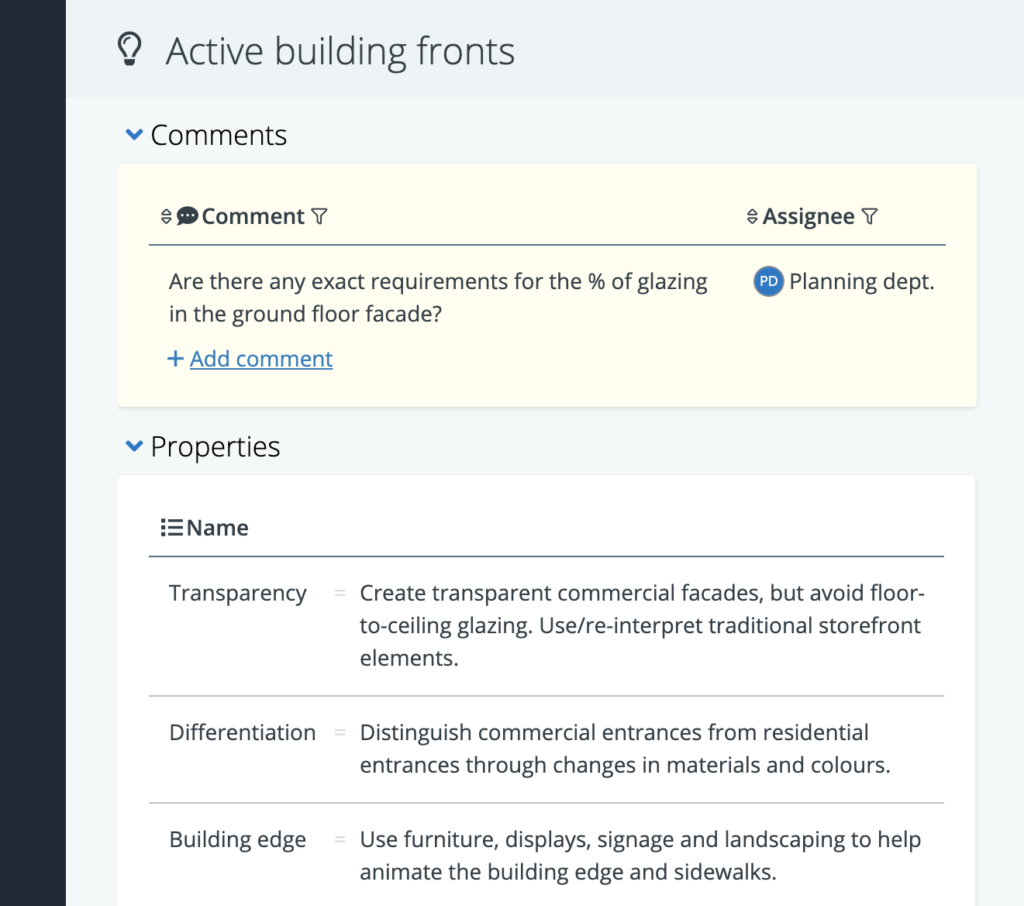
Task: Click the Differentiation row drag handle
Action: [340, 732]
